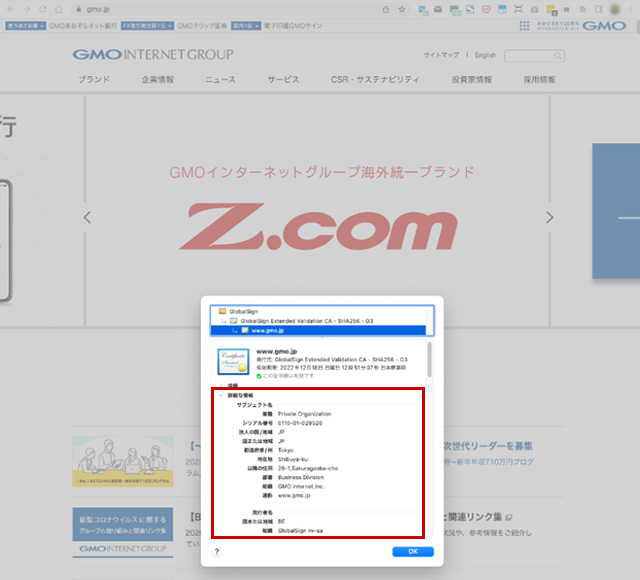Open the CSR・サステナビリティ menu
This screenshot has width=640, height=580.
coord(375,79)
